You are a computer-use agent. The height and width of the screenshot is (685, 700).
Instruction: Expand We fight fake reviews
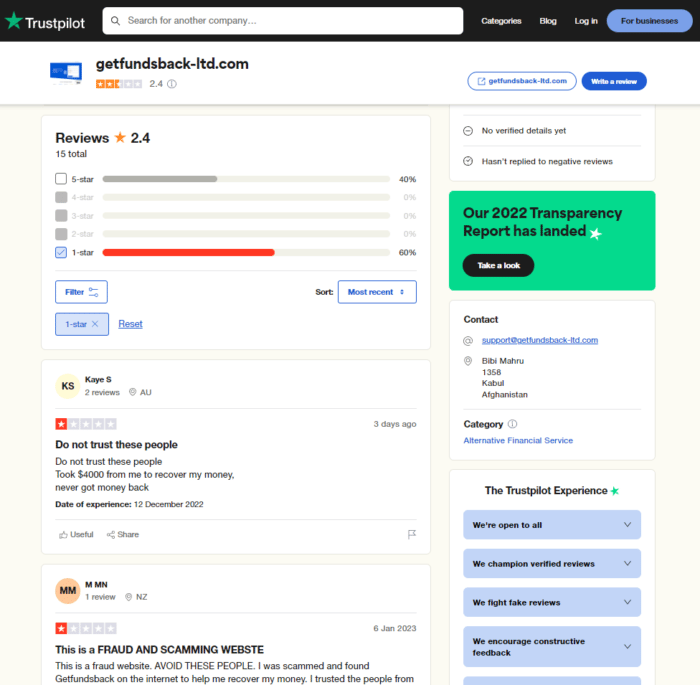[x=552, y=602]
